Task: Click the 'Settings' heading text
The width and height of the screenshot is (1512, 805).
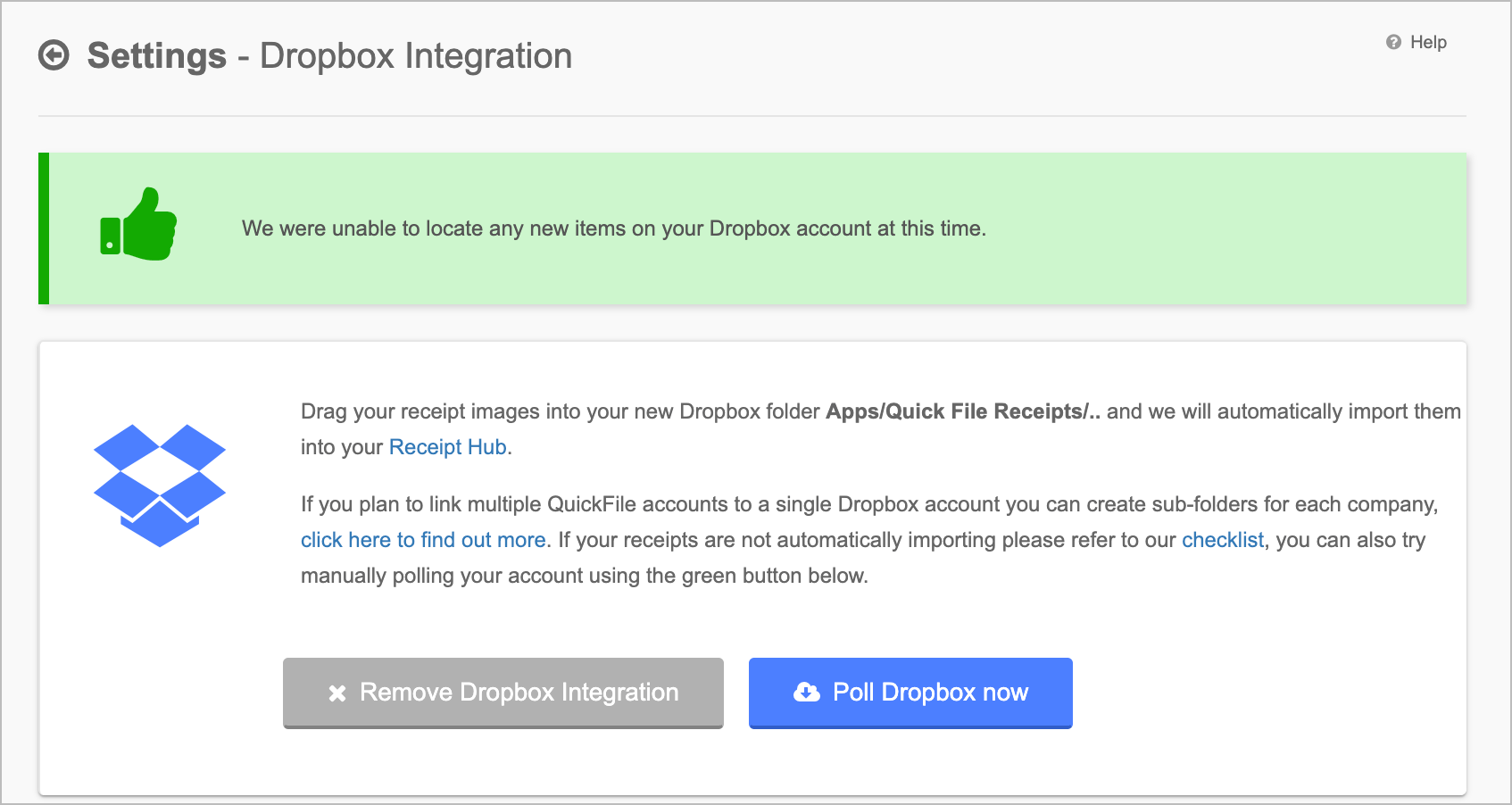Action: tap(157, 55)
